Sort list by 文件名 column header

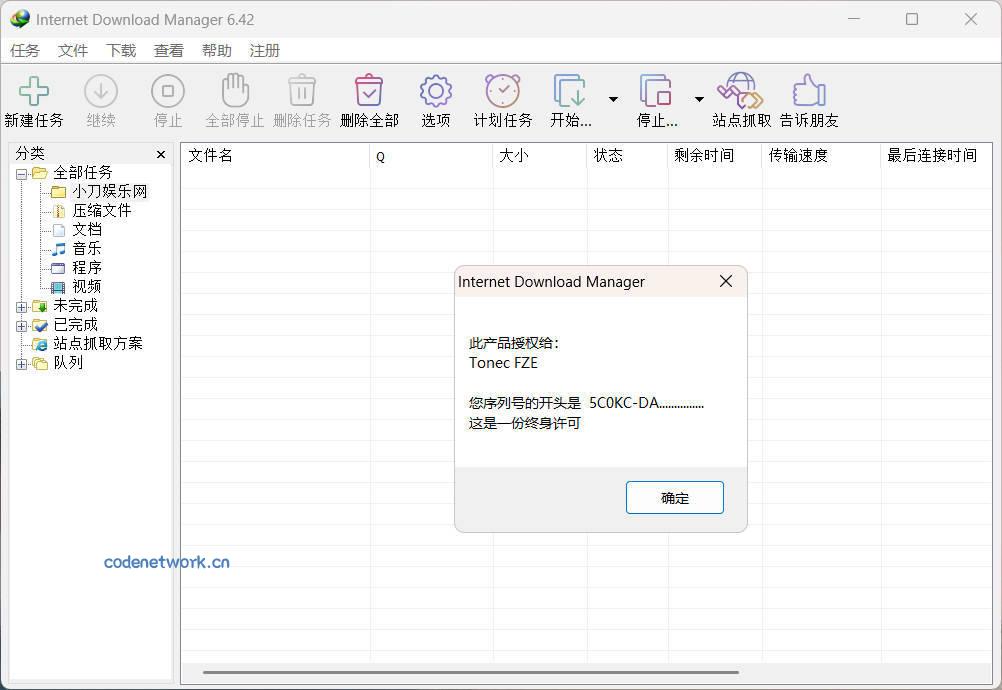tap(272, 156)
